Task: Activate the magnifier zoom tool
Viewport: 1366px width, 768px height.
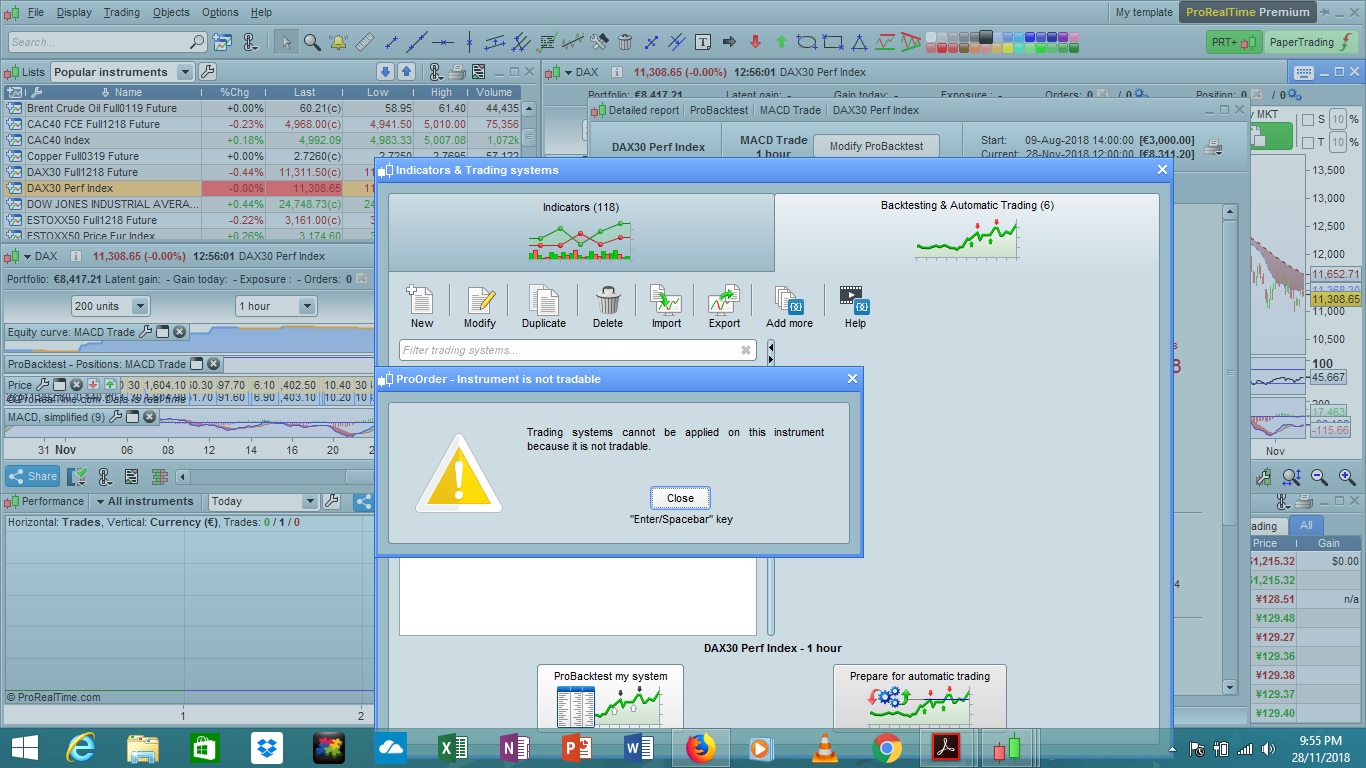Action: pyautogui.click(x=312, y=42)
